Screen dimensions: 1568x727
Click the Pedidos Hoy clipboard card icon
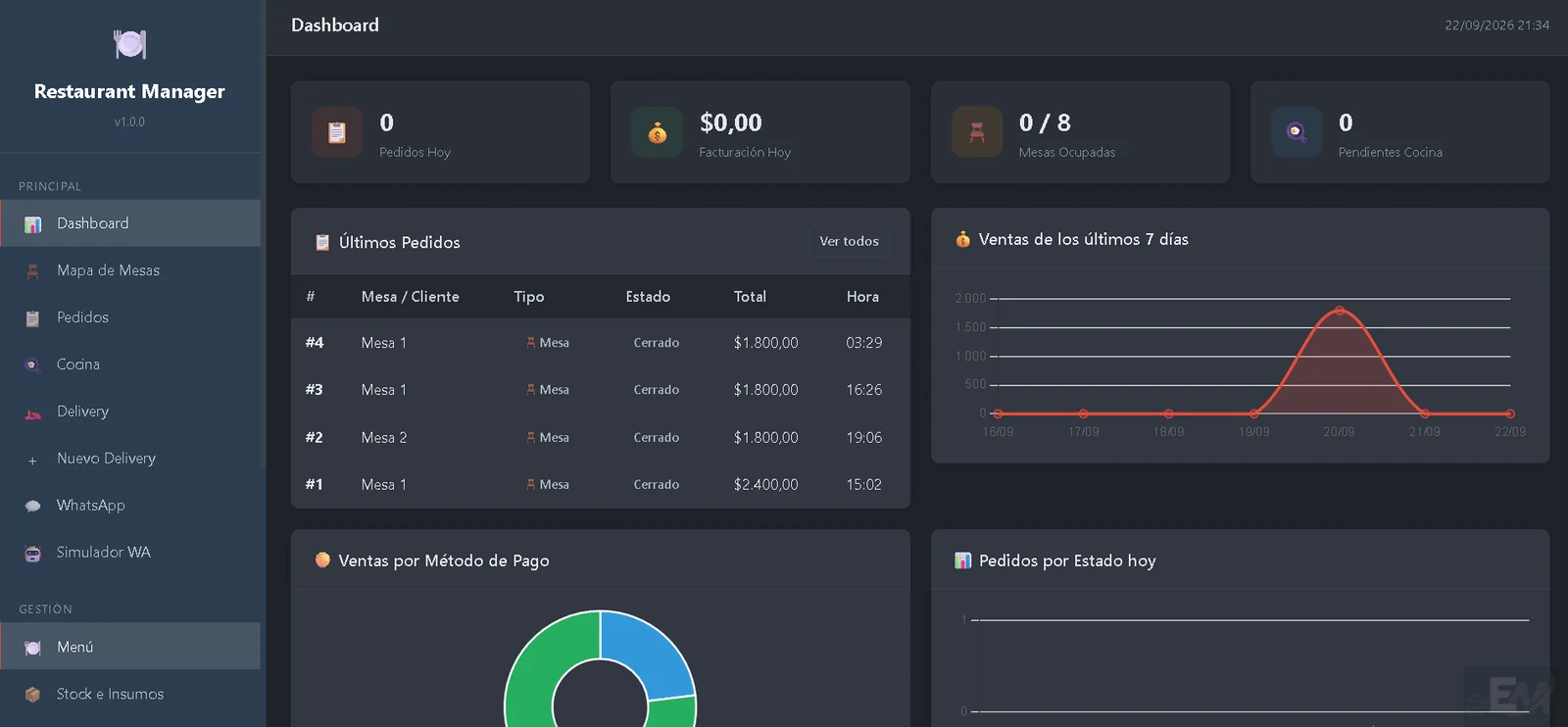click(337, 132)
